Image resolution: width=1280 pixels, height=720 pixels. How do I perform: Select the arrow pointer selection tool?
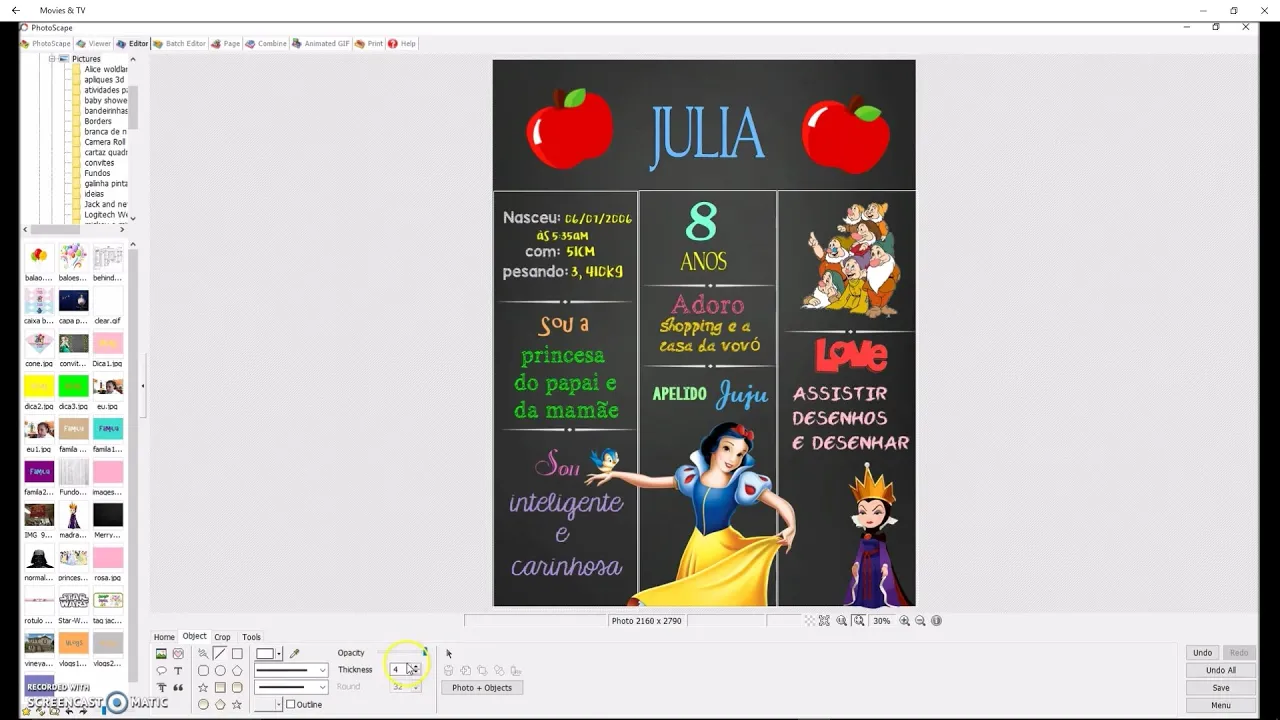click(449, 653)
